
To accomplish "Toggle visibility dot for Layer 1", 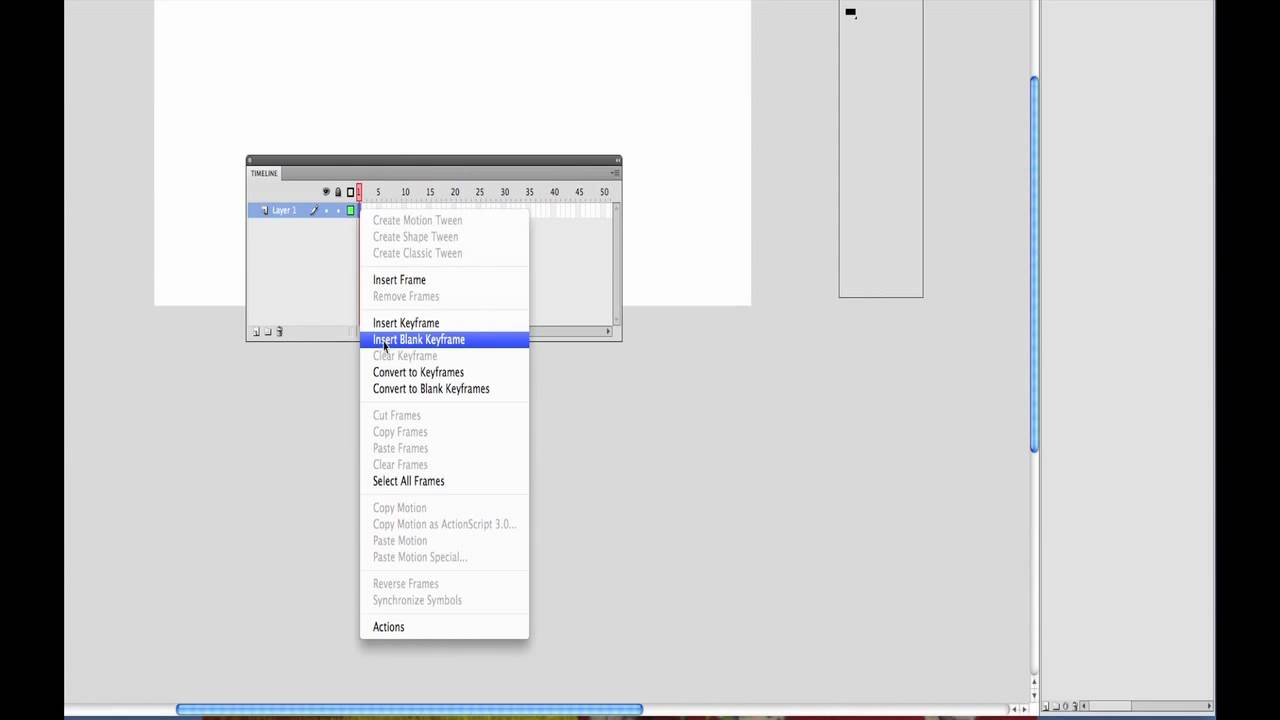I will point(326,211).
